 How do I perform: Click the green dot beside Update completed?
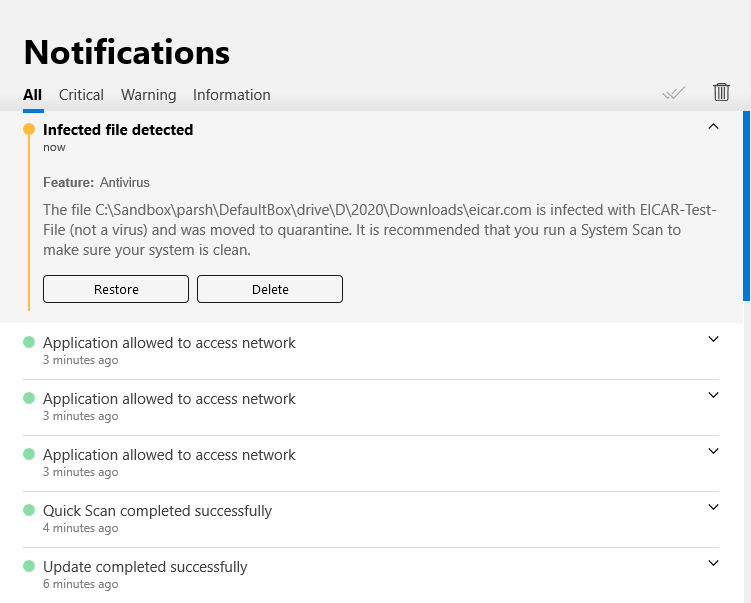[28, 566]
